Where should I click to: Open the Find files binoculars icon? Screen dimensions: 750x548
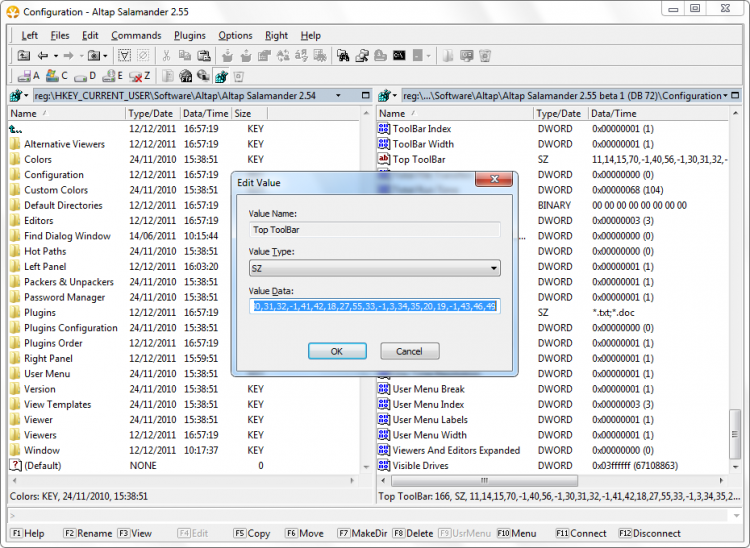click(343, 56)
